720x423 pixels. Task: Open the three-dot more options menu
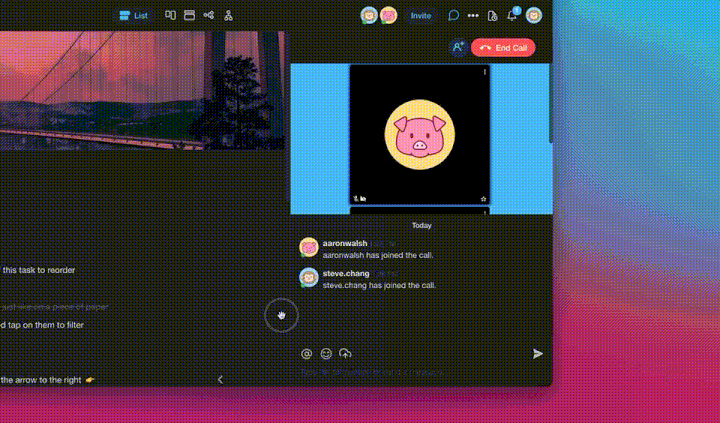point(472,15)
